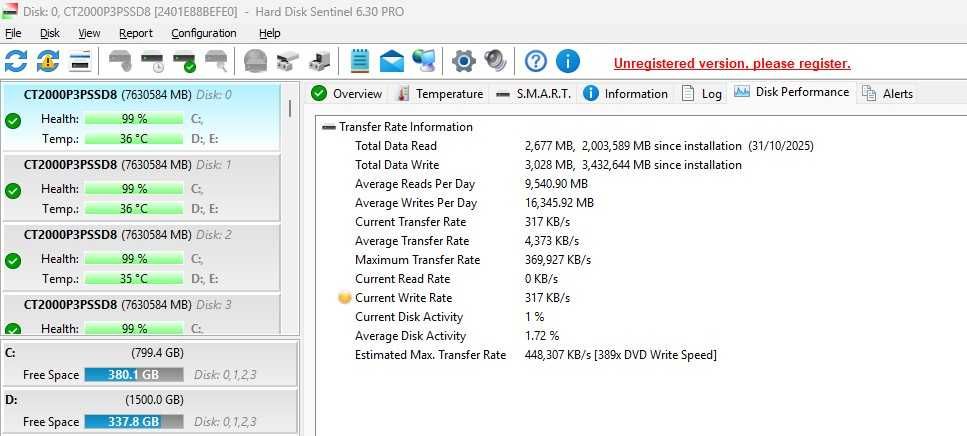
Task: Click the refresh icon with warning triangle
Action: tap(48, 61)
